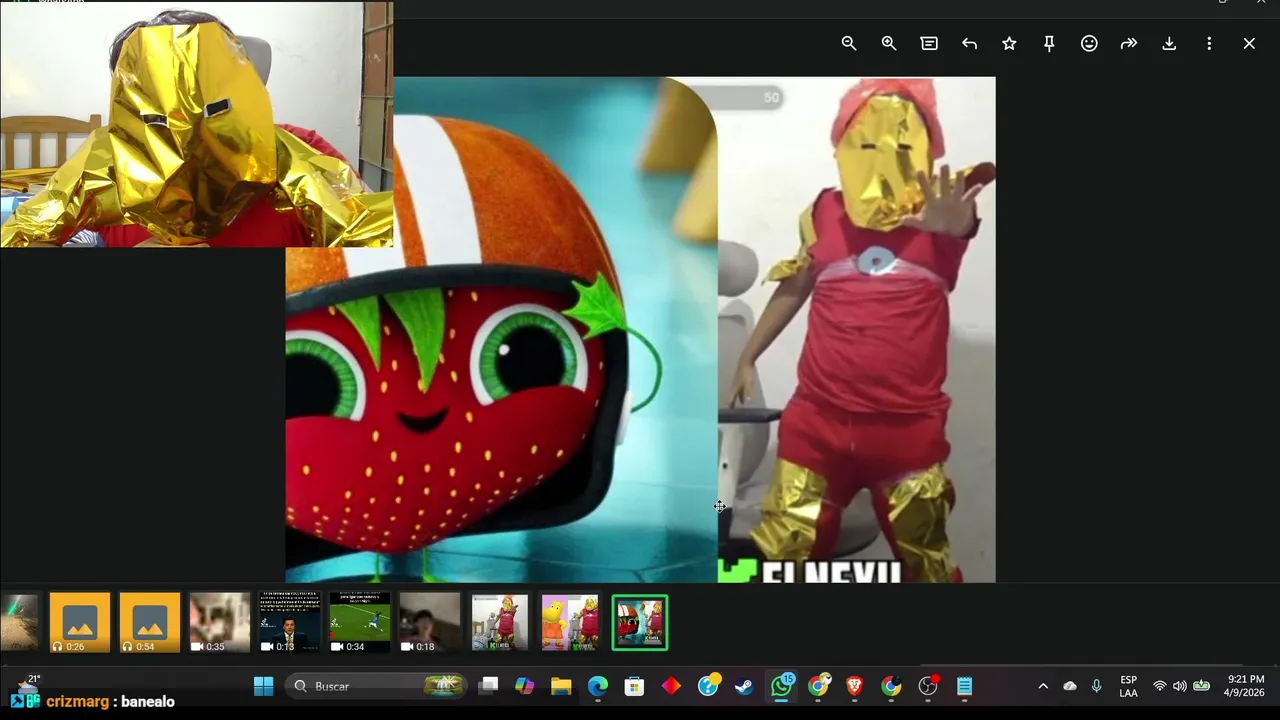1280x720 pixels.
Task: Open Steam from the taskbar
Action: (x=744, y=686)
